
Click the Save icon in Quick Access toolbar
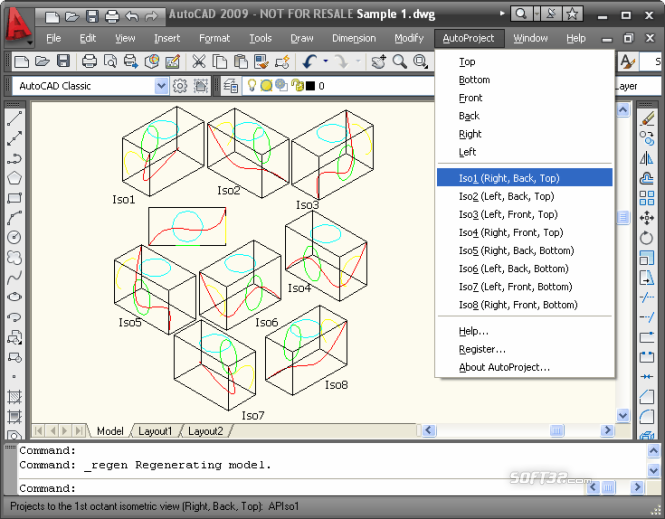pos(92,16)
